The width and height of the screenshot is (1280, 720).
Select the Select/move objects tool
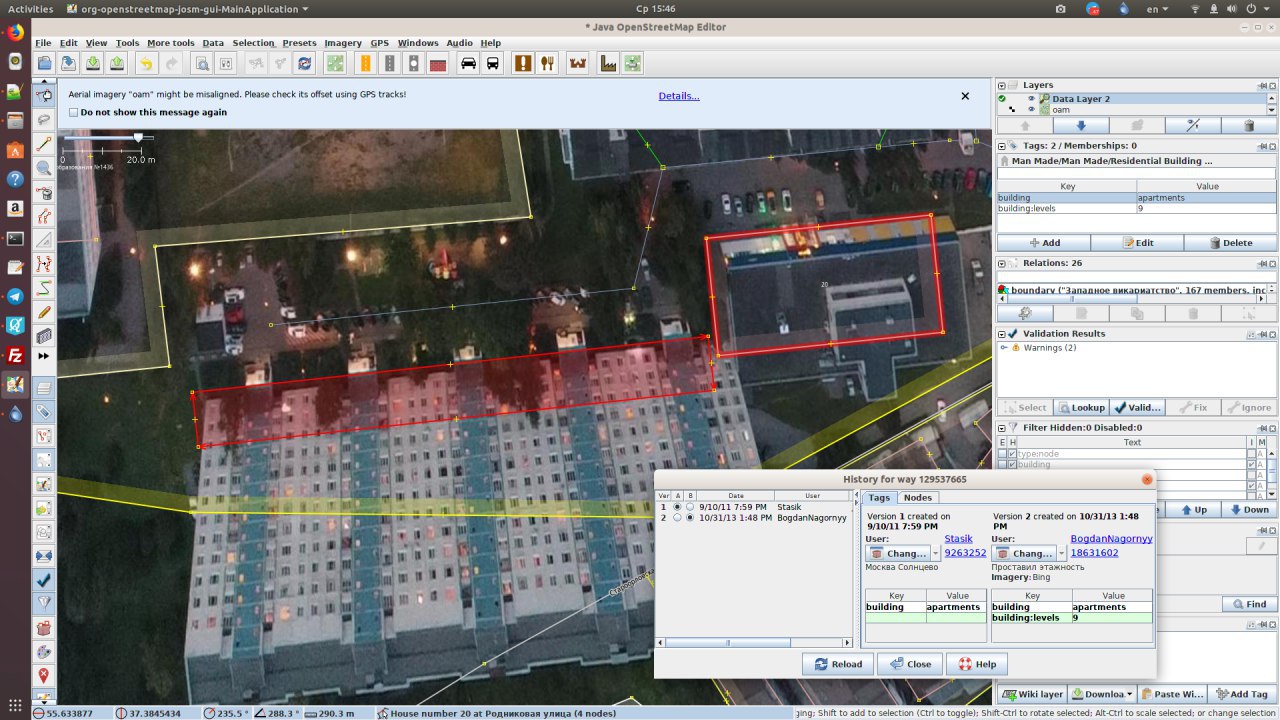click(44, 96)
